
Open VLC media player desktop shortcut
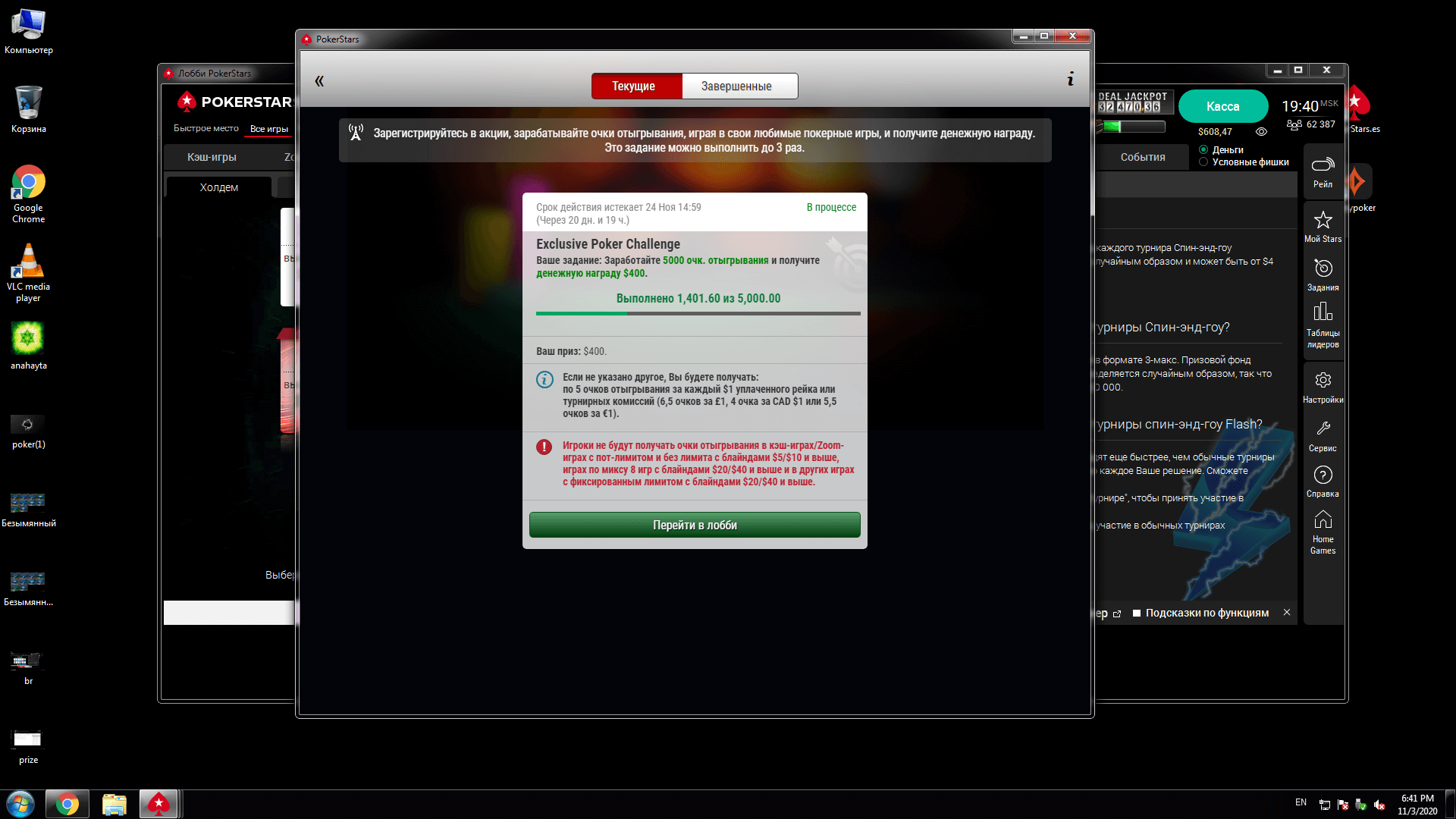point(29,273)
